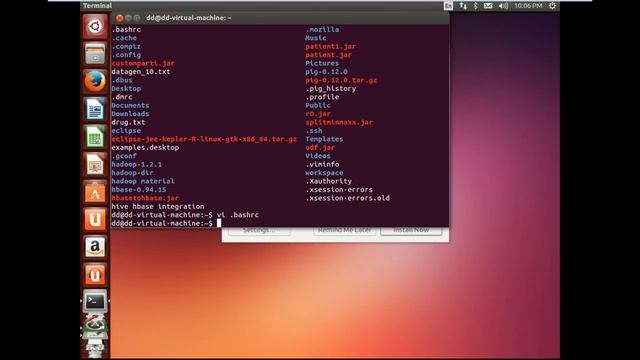Open the messaging envelope indicator
The width and height of the screenshot is (640, 360).
[x=488, y=6]
